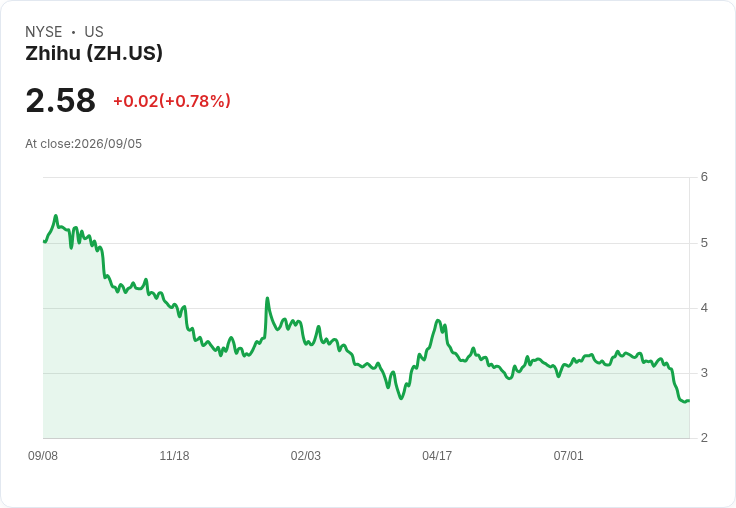Click the chart's highest peak near 5.4
The image size is (736, 508).
(x=56, y=216)
